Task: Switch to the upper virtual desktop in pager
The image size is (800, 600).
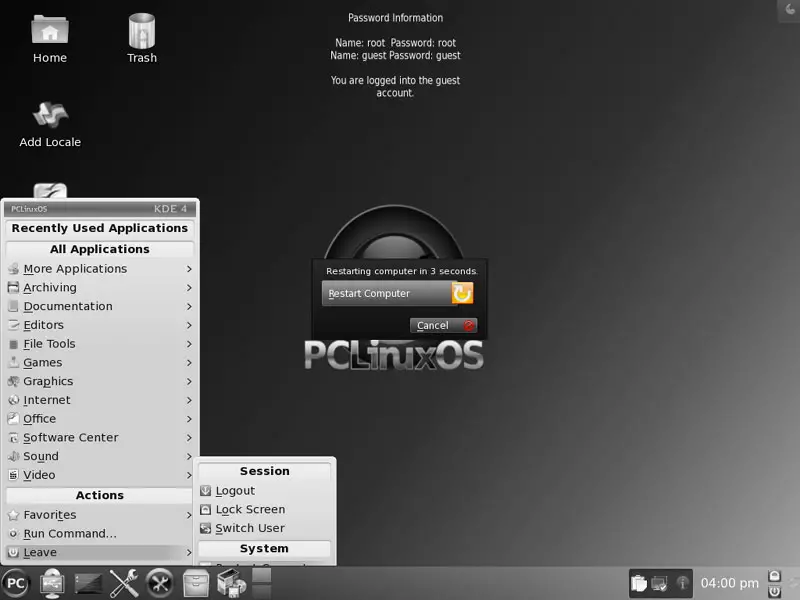Action: pyautogui.click(x=262, y=576)
